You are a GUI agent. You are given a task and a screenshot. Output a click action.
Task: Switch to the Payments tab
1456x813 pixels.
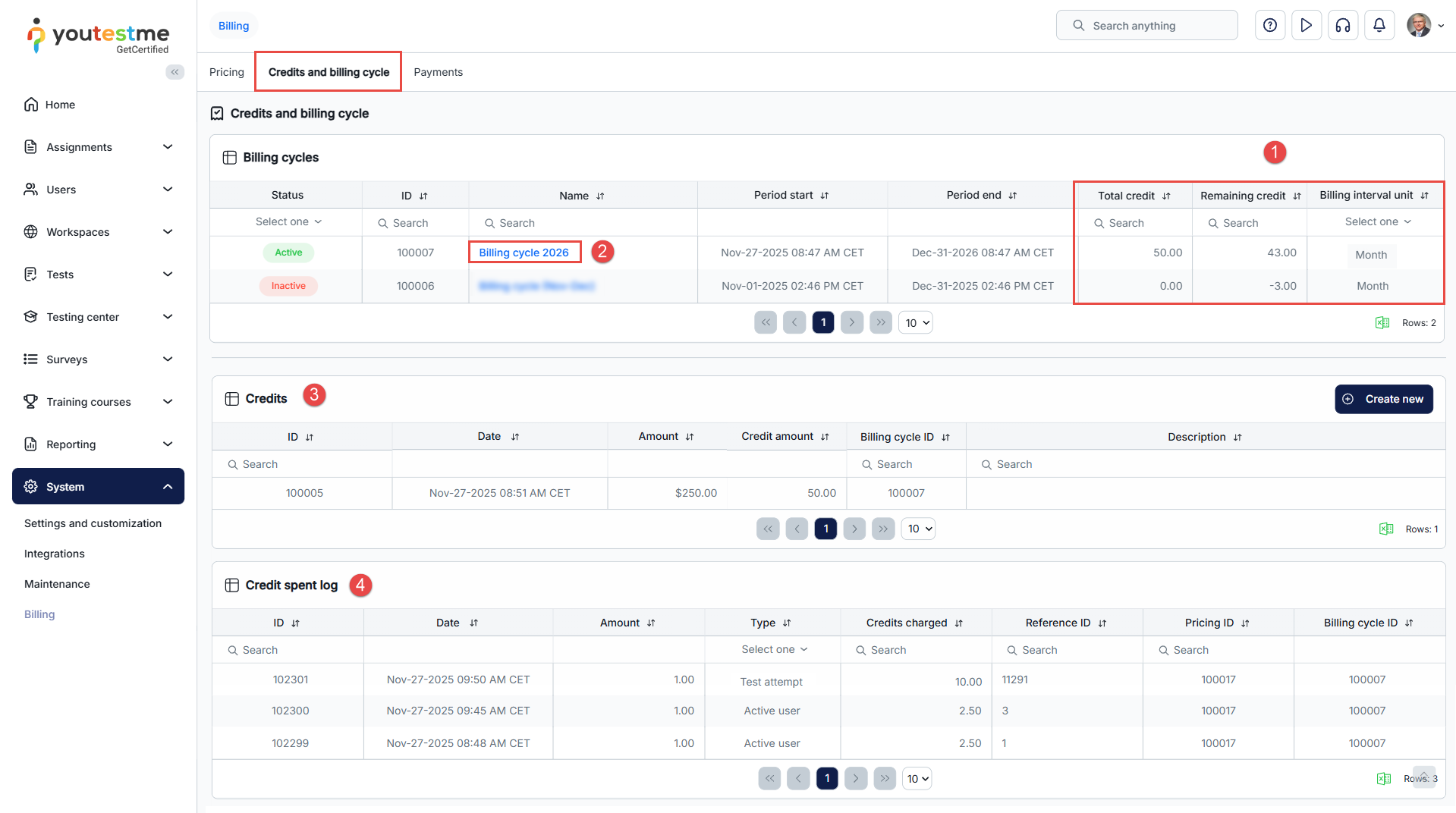point(438,72)
